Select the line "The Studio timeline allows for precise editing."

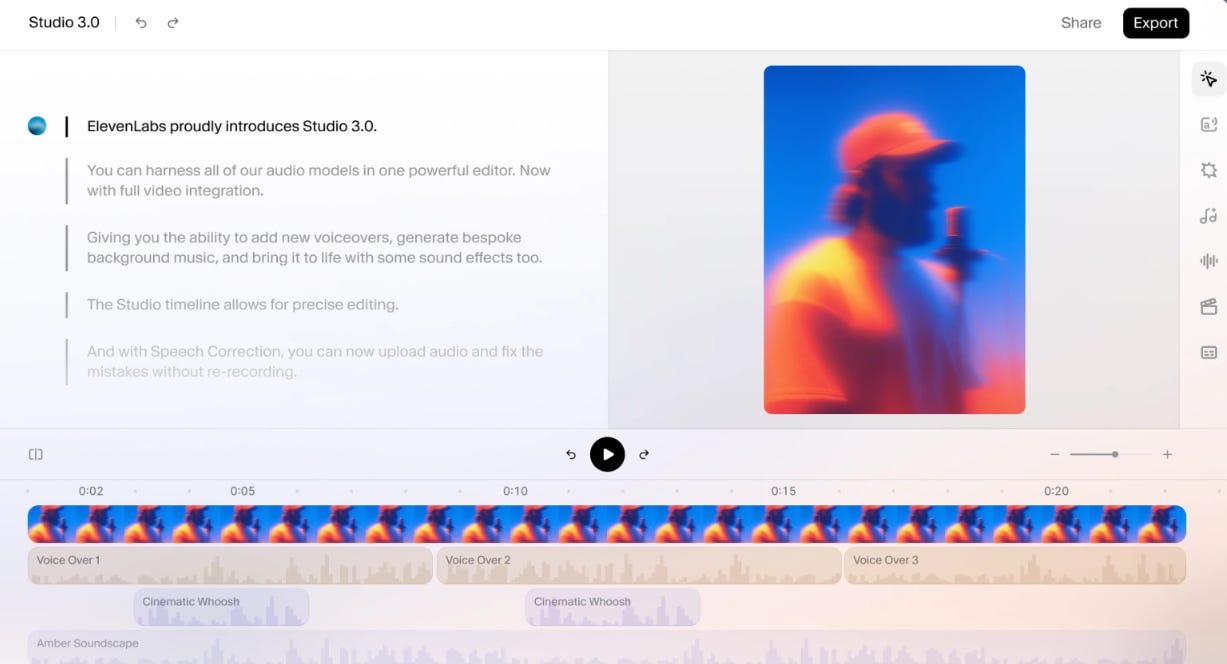coord(243,304)
